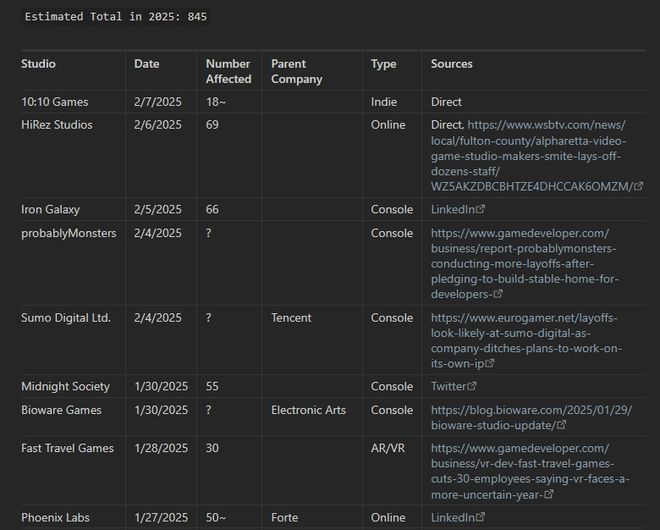
Task: Click external link icon after probablyMonsters source URL
Action: [x=498, y=295]
